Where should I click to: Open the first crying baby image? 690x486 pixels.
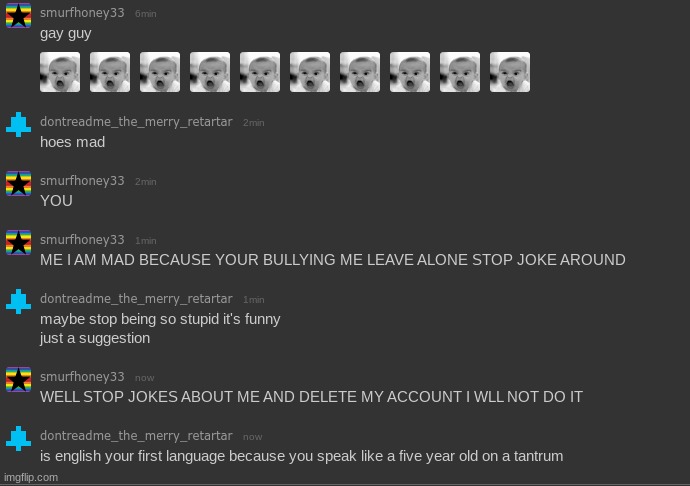point(60,72)
